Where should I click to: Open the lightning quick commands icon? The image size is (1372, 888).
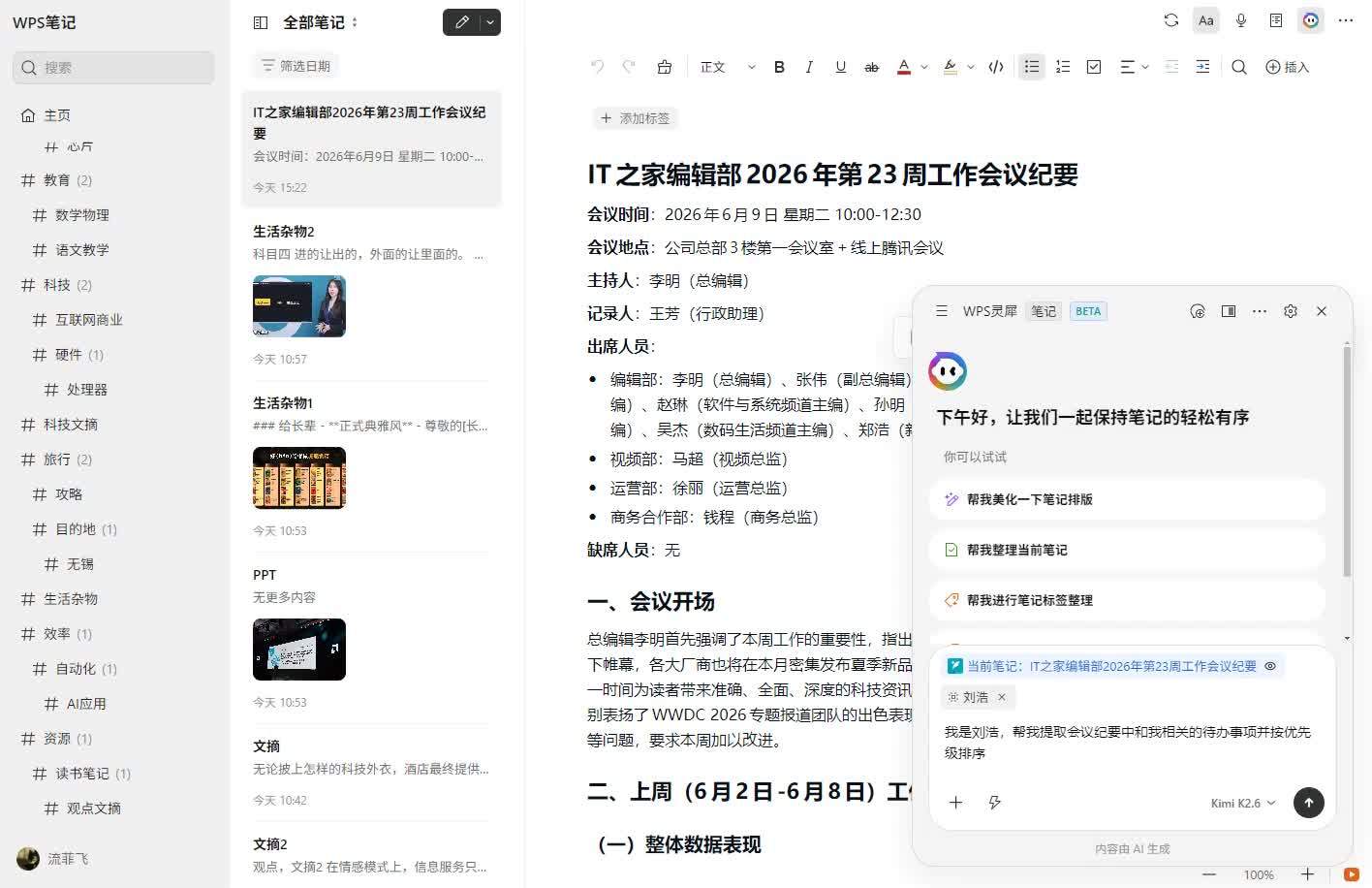994,802
